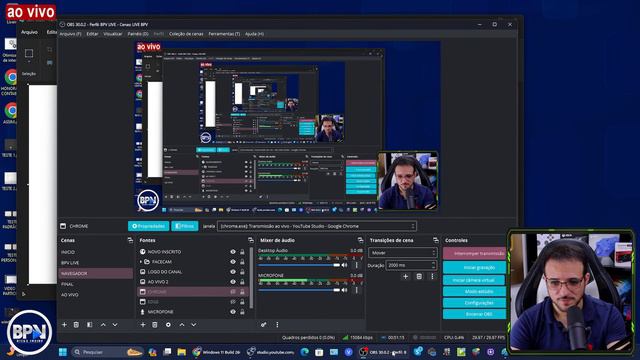Click Iniciar câmera virtual button
This screenshot has height=360, width=640.
click(475, 280)
